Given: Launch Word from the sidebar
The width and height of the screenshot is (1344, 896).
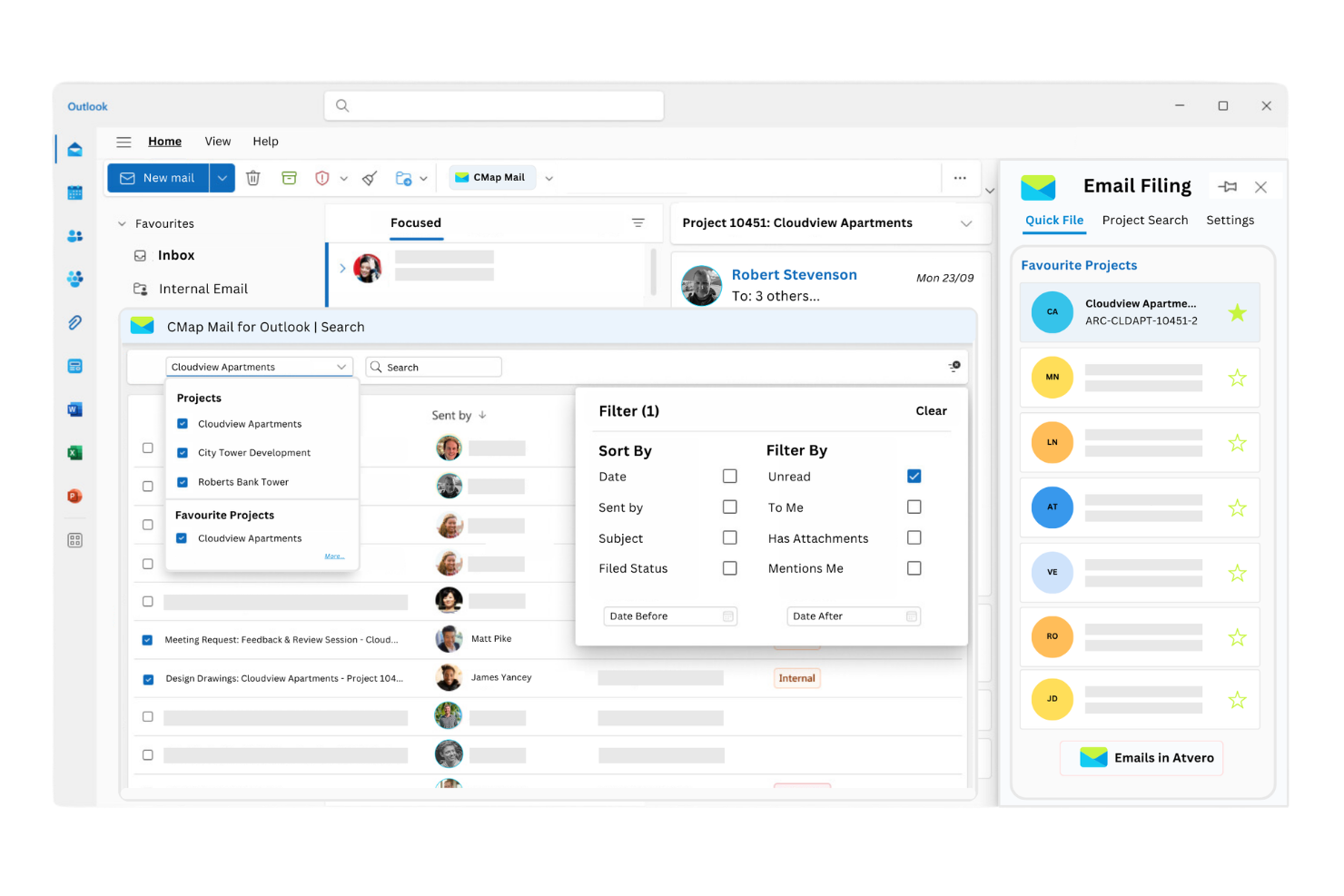Looking at the screenshot, I should 75,409.
